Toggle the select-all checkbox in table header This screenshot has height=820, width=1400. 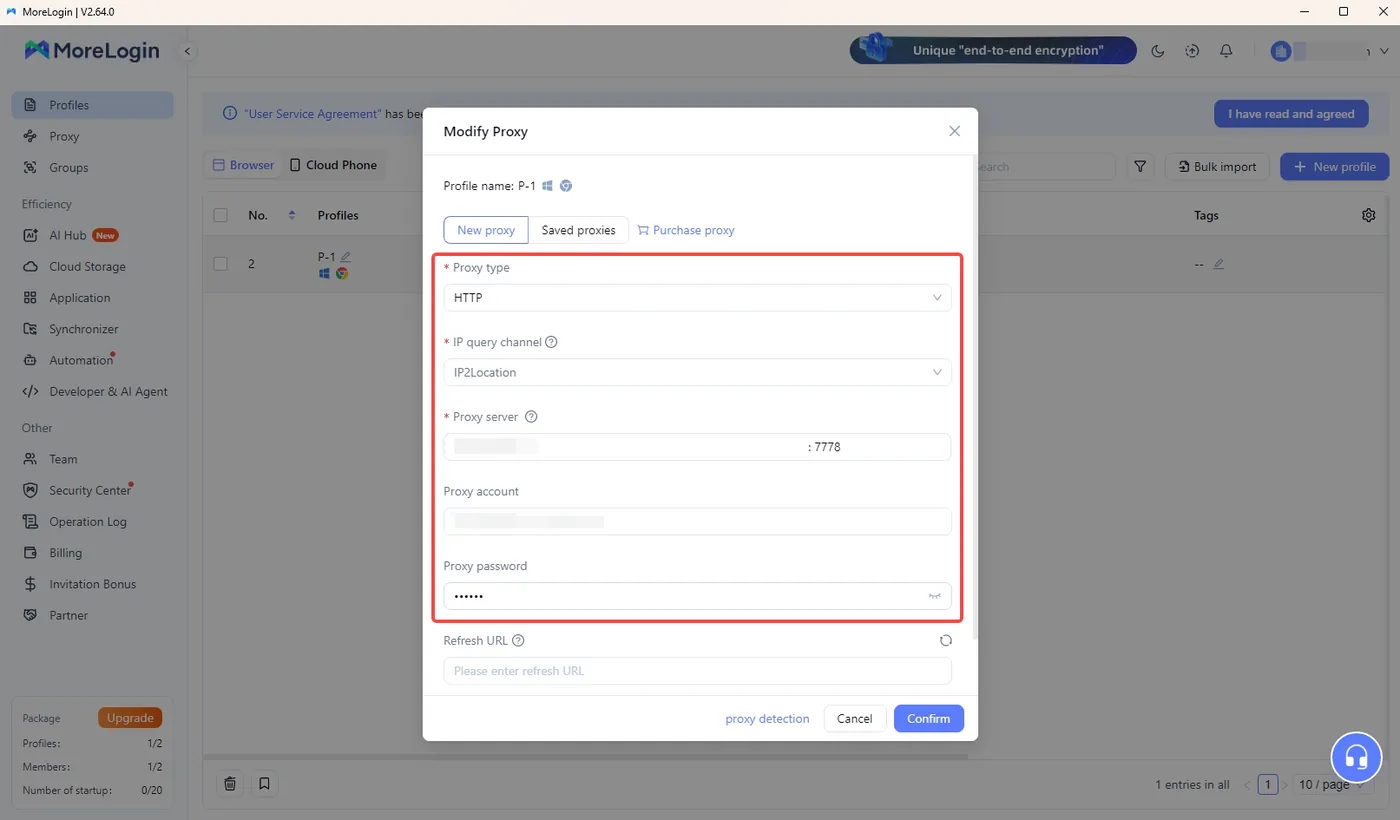pyautogui.click(x=221, y=215)
